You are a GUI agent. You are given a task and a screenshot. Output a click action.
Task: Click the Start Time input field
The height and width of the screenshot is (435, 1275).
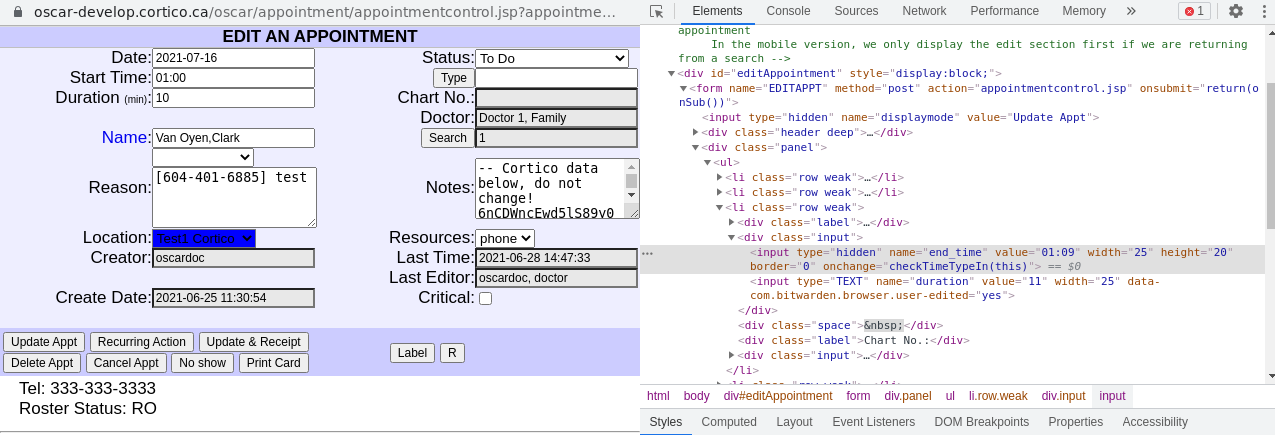click(233, 78)
